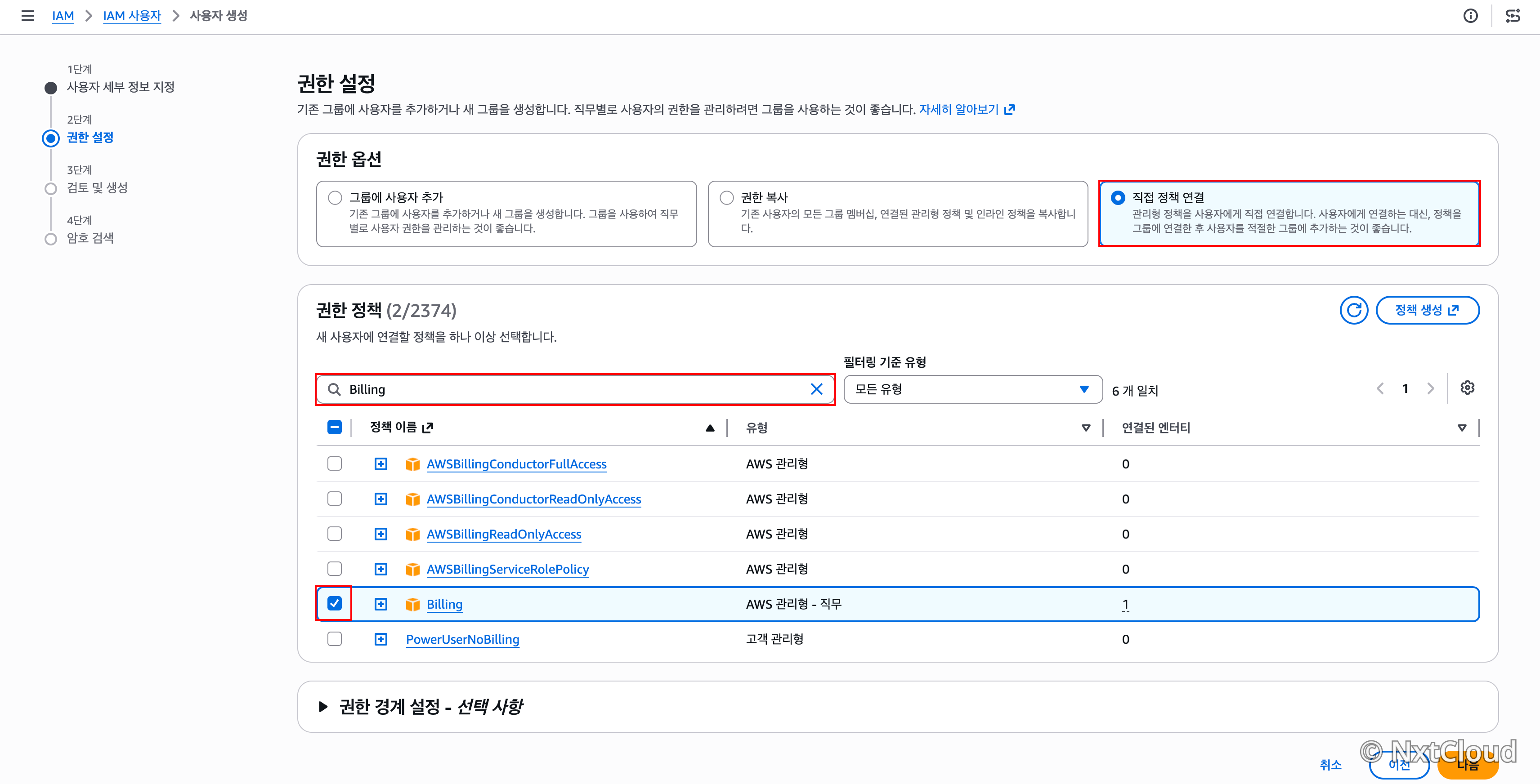Toggle the select-all policies checkbox
1540x784 pixels.
click(334, 427)
